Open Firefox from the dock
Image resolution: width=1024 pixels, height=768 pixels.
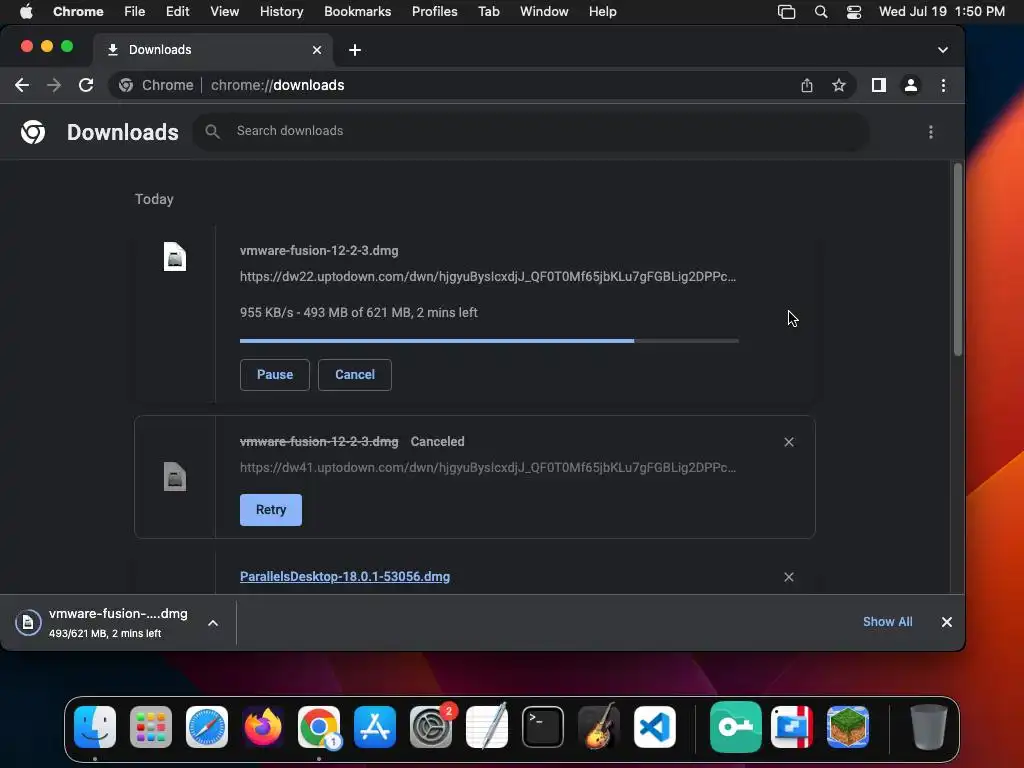(263, 727)
